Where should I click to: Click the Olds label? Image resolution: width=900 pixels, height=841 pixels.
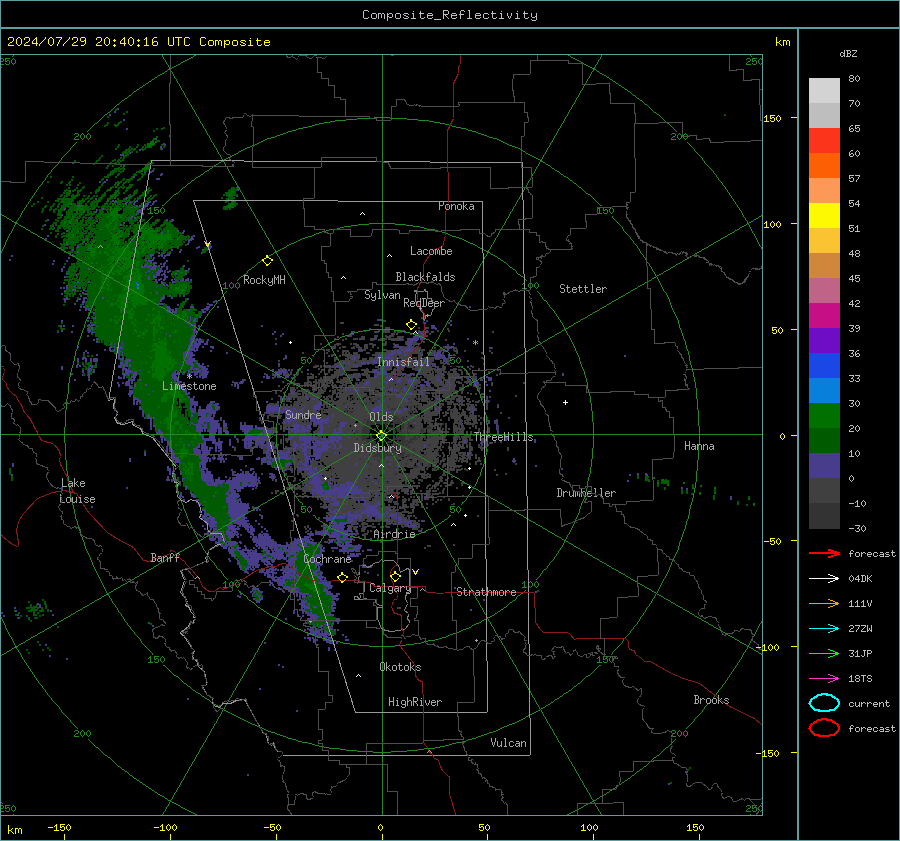tap(381, 417)
